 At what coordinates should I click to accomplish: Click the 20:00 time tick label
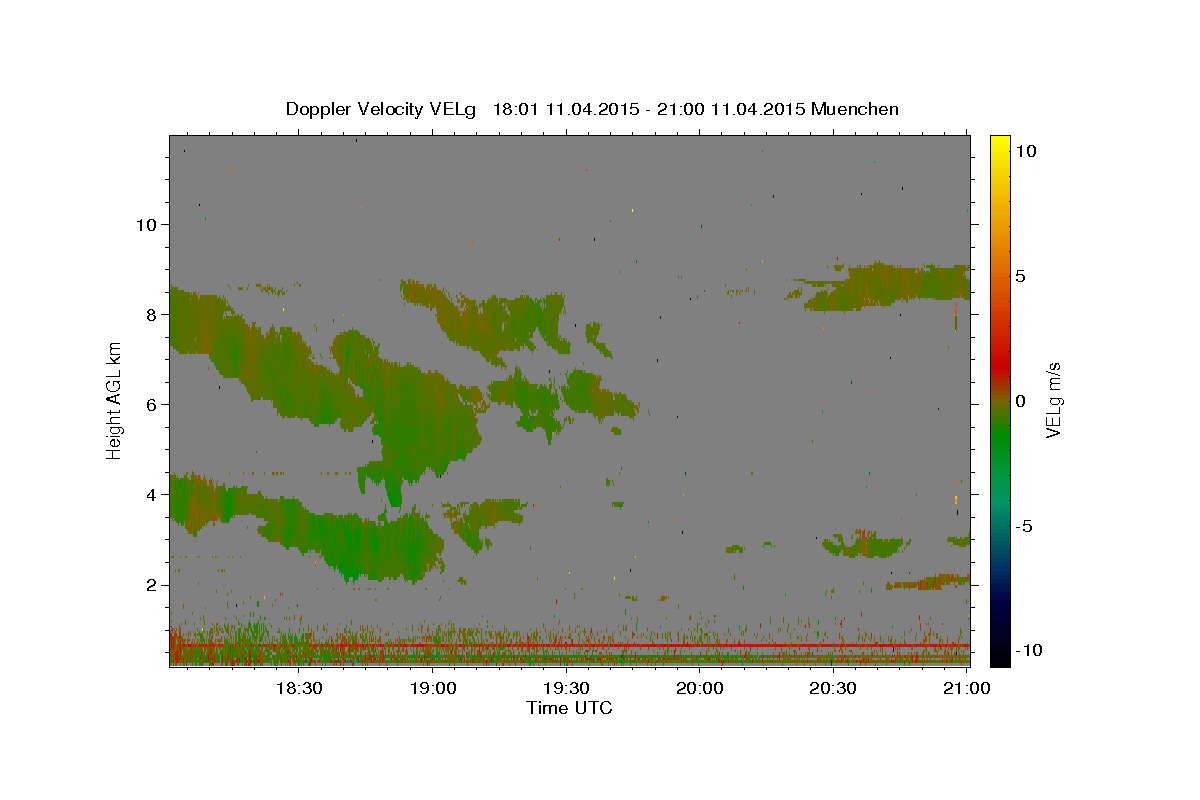[x=700, y=688]
